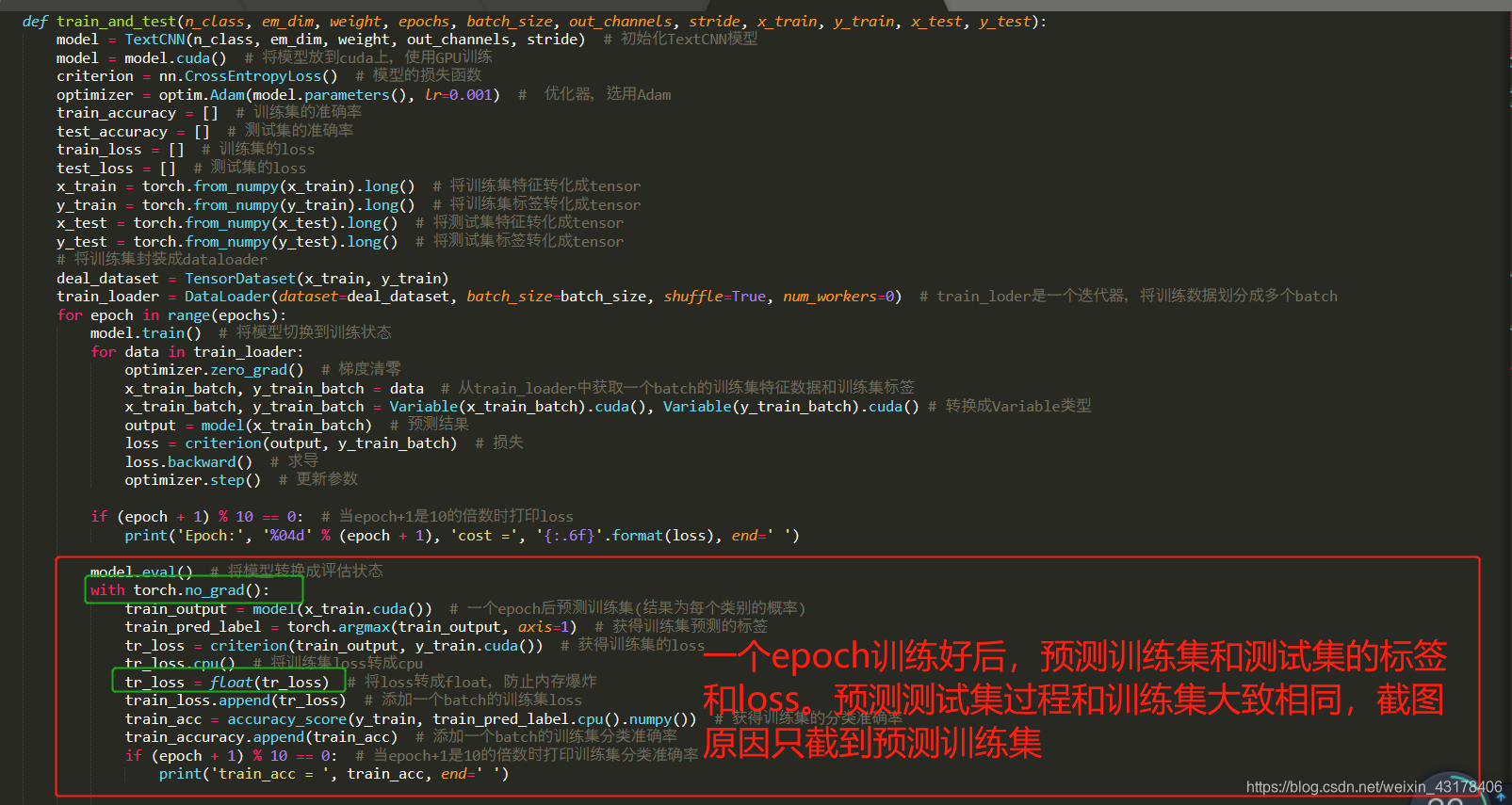Click 'DataLoader' in the train_loader line
Image resolution: width=1512 pixels, height=805 pixels.
pyautogui.click(x=227, y=297)
